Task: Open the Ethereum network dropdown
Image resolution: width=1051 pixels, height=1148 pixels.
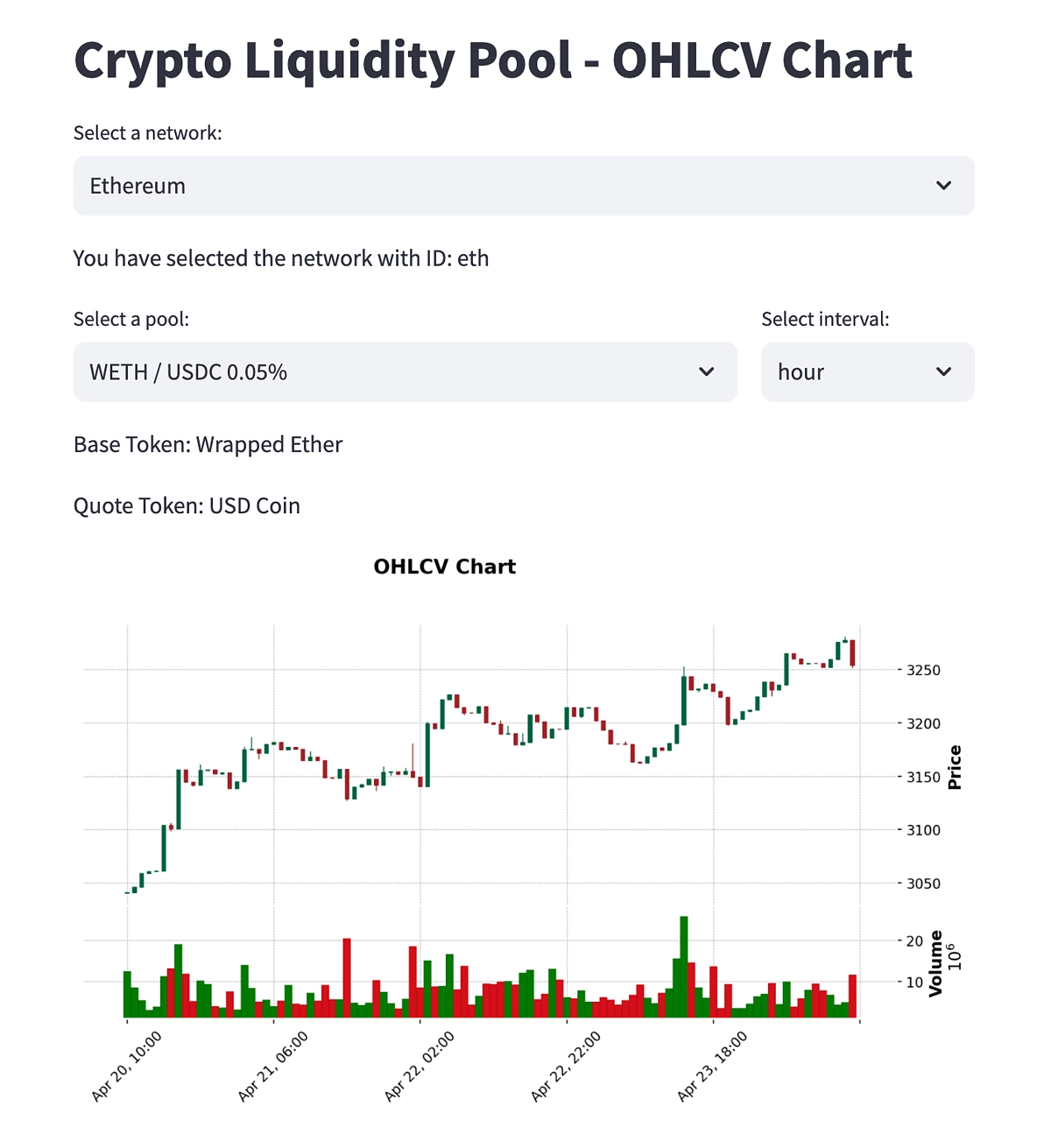Action: (523, 186)
